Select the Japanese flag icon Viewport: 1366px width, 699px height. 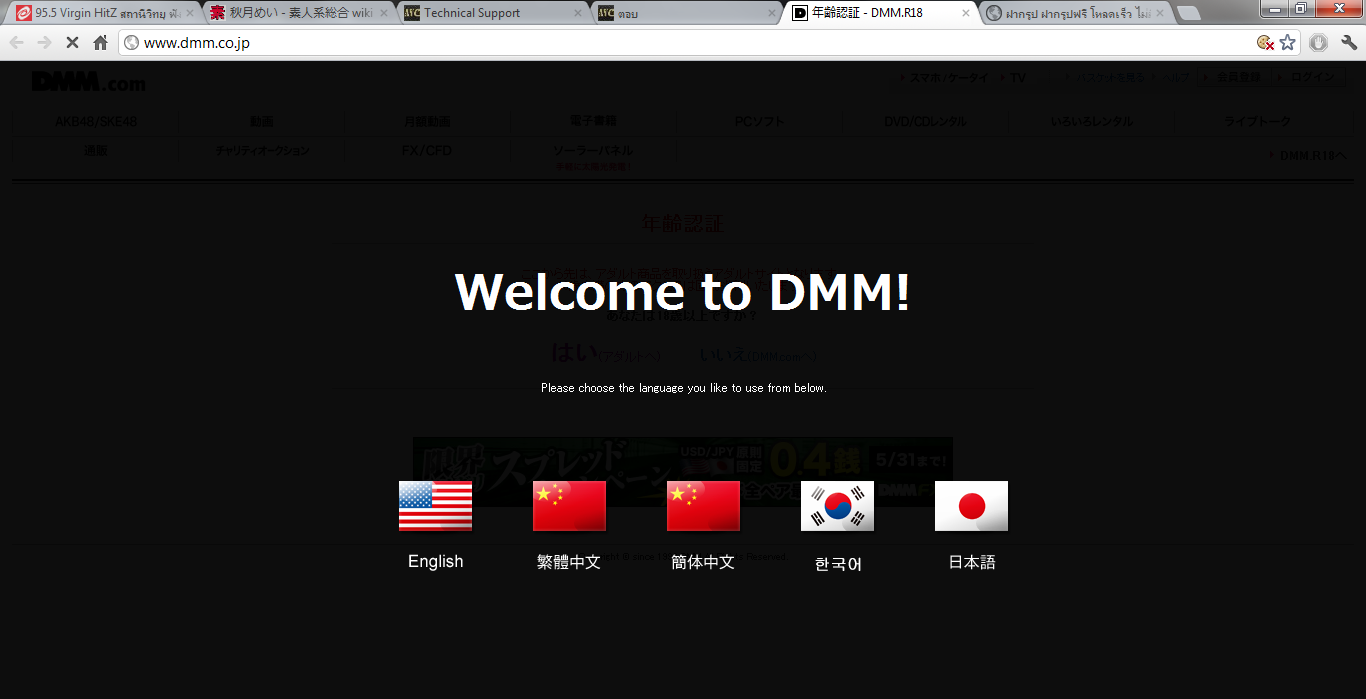coord(971,506)
